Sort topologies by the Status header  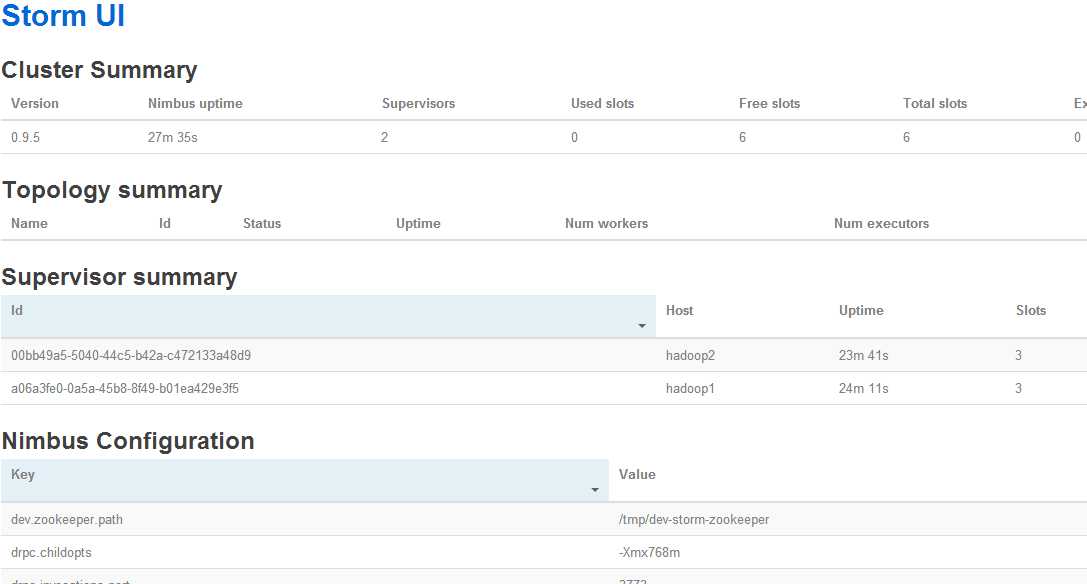coord(262,223)
